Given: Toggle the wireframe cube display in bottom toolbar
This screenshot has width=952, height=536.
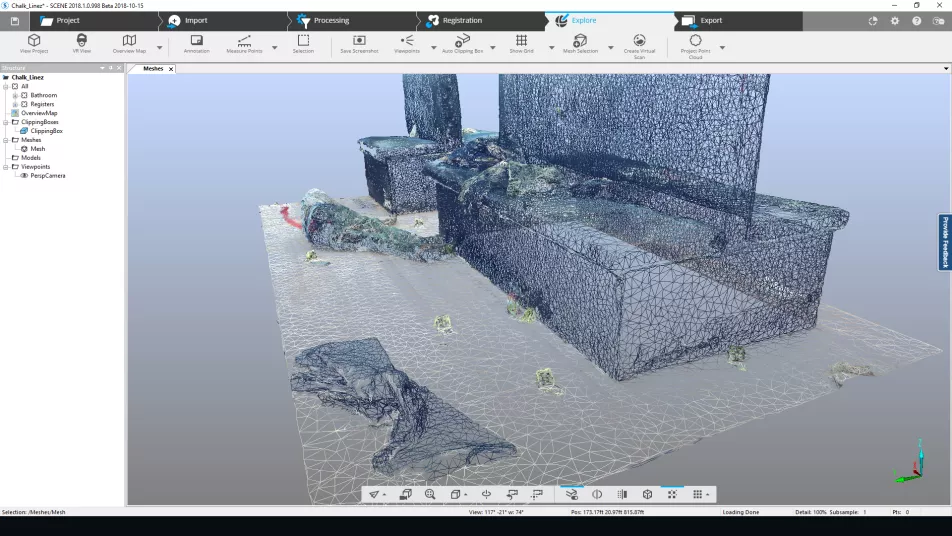Looking at the screenshot, I should coord(647,494).
